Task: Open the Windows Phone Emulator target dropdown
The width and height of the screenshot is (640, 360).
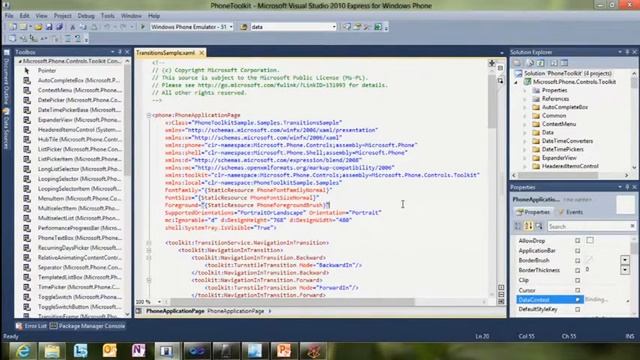Action: point(231,27)
